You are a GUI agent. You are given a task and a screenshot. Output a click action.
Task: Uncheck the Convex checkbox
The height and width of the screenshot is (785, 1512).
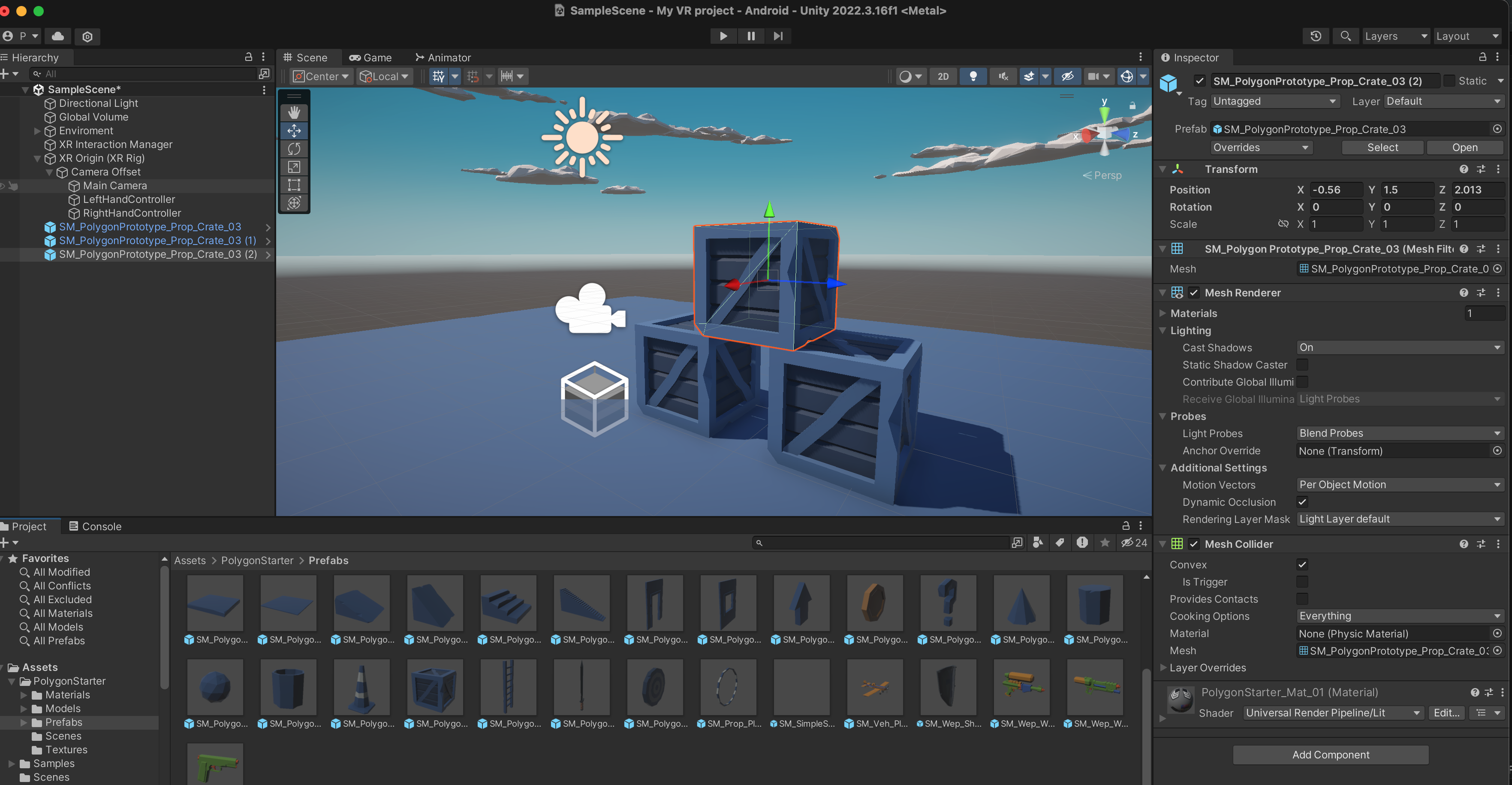(x=1302, y=564)
